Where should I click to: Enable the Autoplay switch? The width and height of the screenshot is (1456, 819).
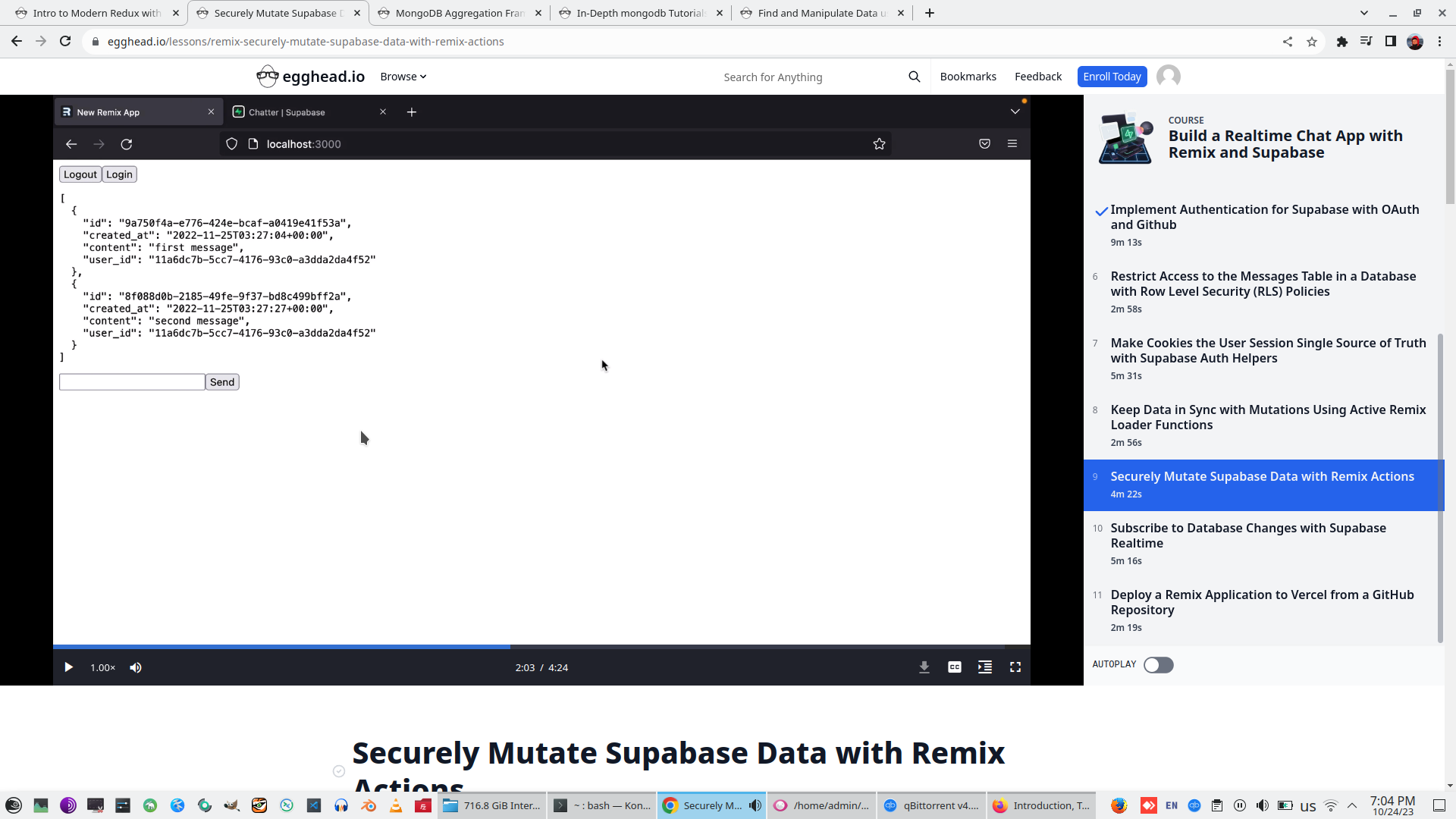(x=1158, y=665)
